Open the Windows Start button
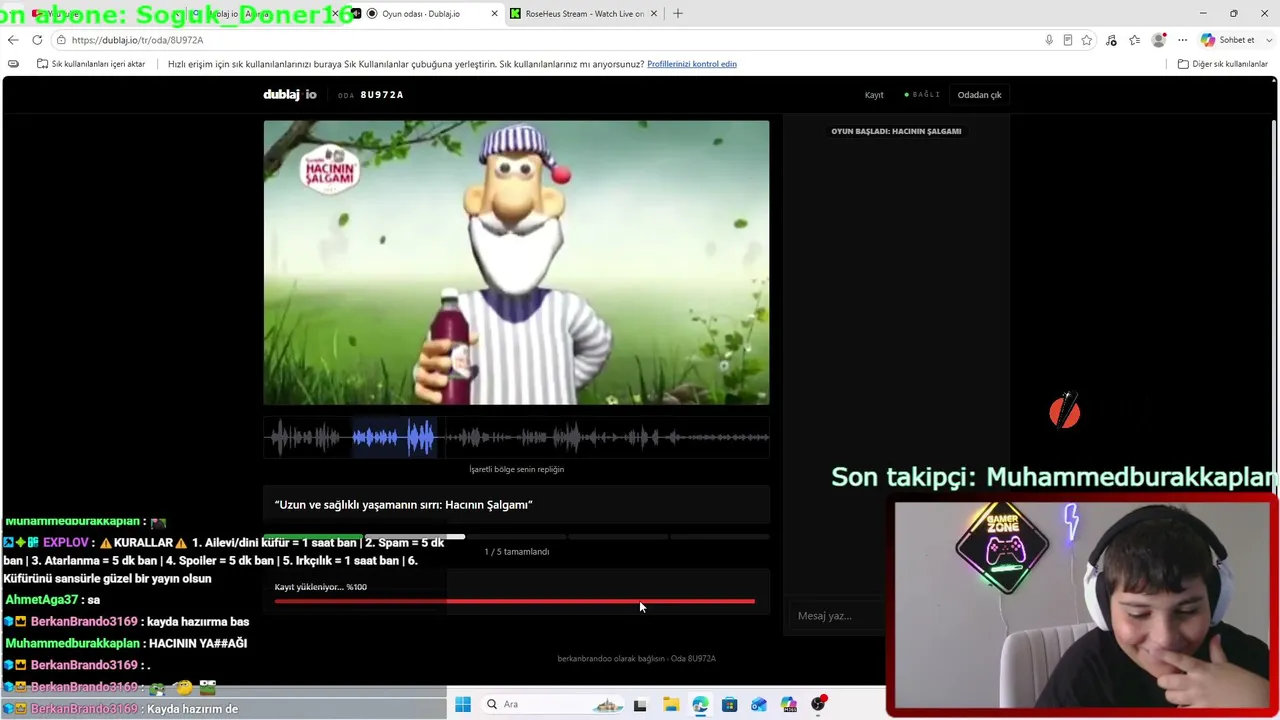 click(x=463, y=704)
